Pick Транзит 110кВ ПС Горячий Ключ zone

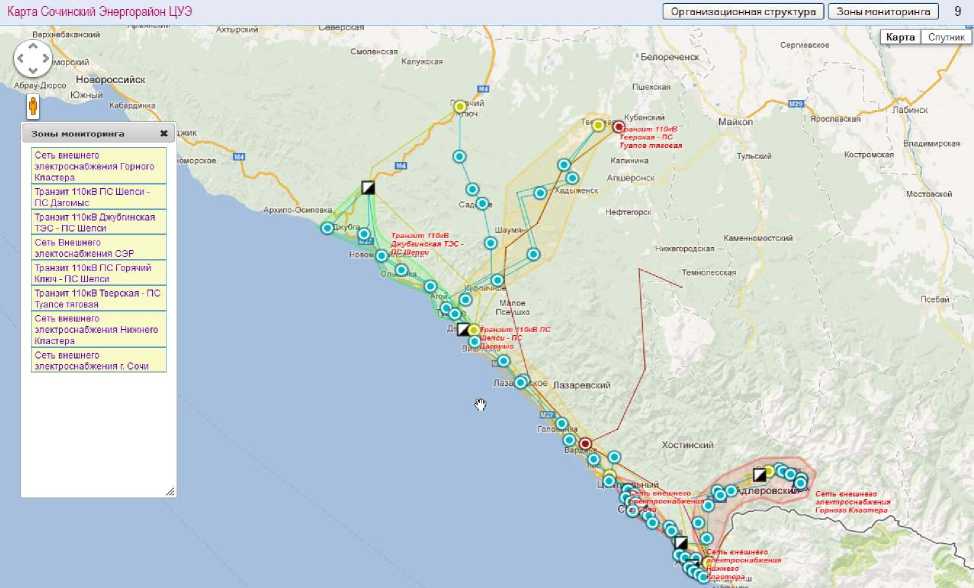[x=98, y=273]
